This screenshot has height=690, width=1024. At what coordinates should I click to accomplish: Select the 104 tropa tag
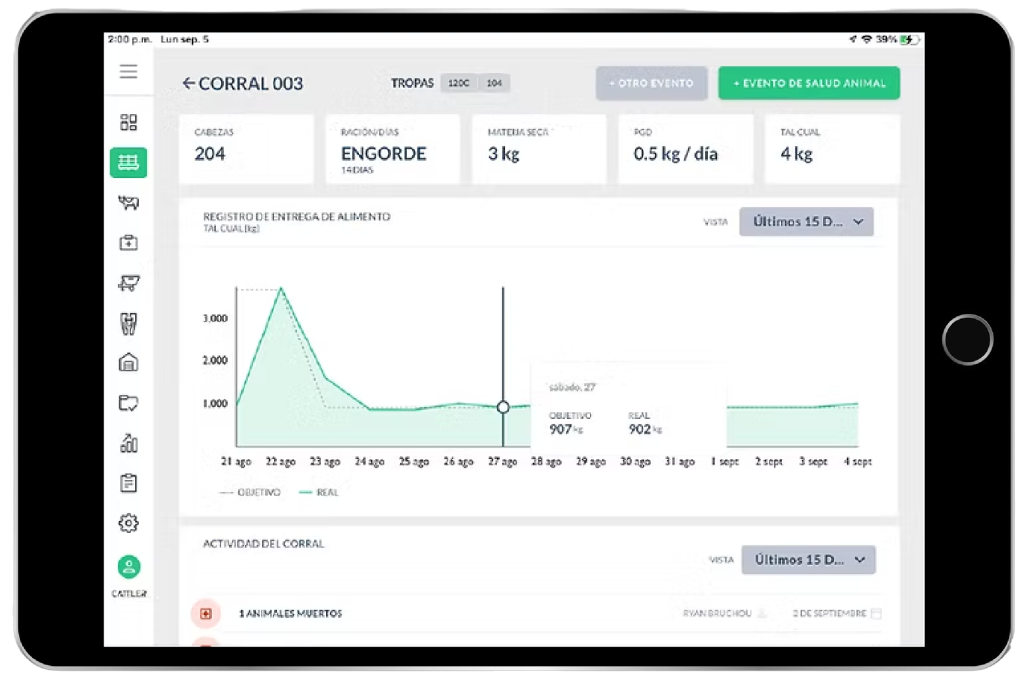[494, 83]
